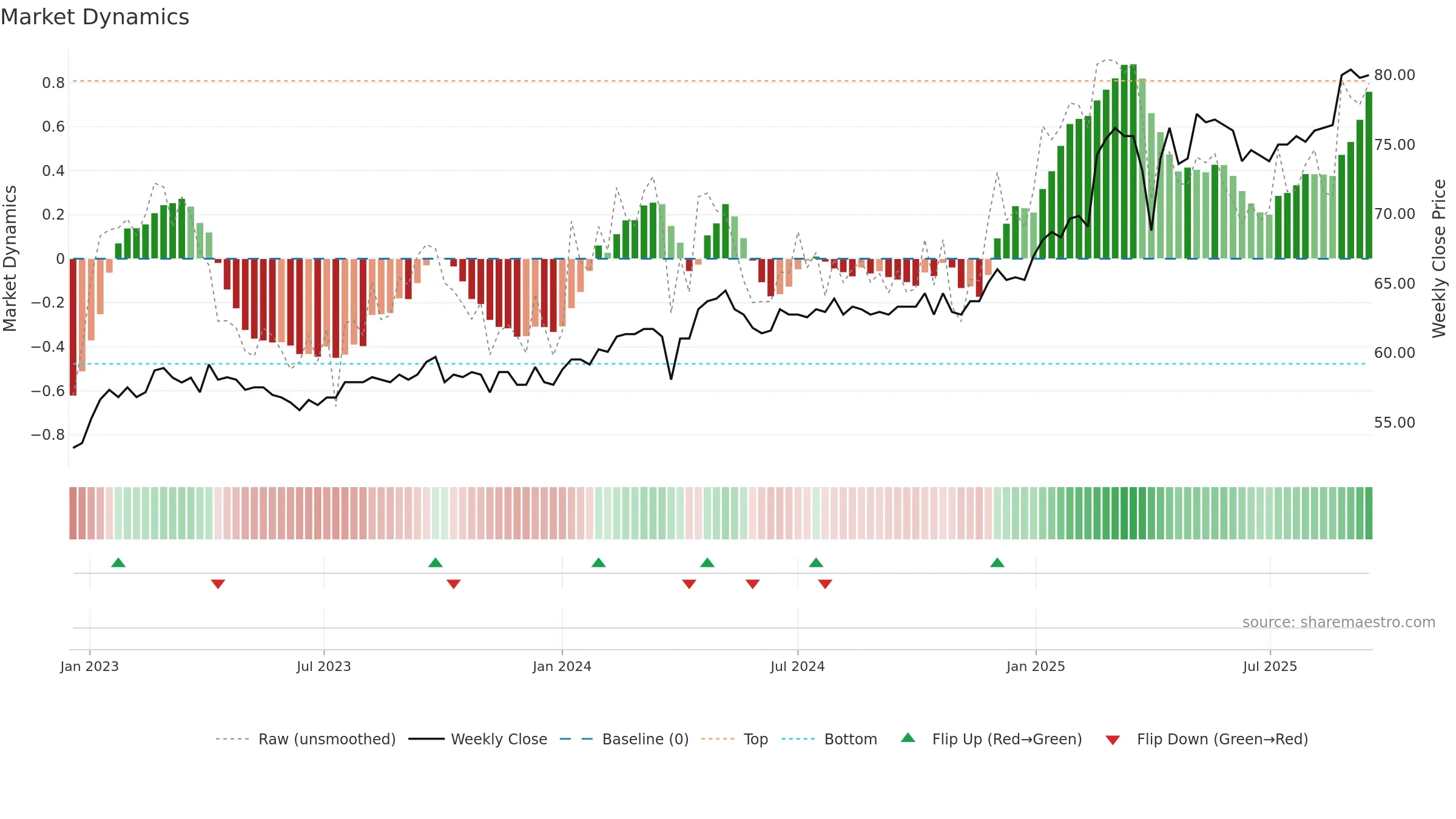
Task: Click the orange dotted Top legend line sample
Action: (718, 739)
